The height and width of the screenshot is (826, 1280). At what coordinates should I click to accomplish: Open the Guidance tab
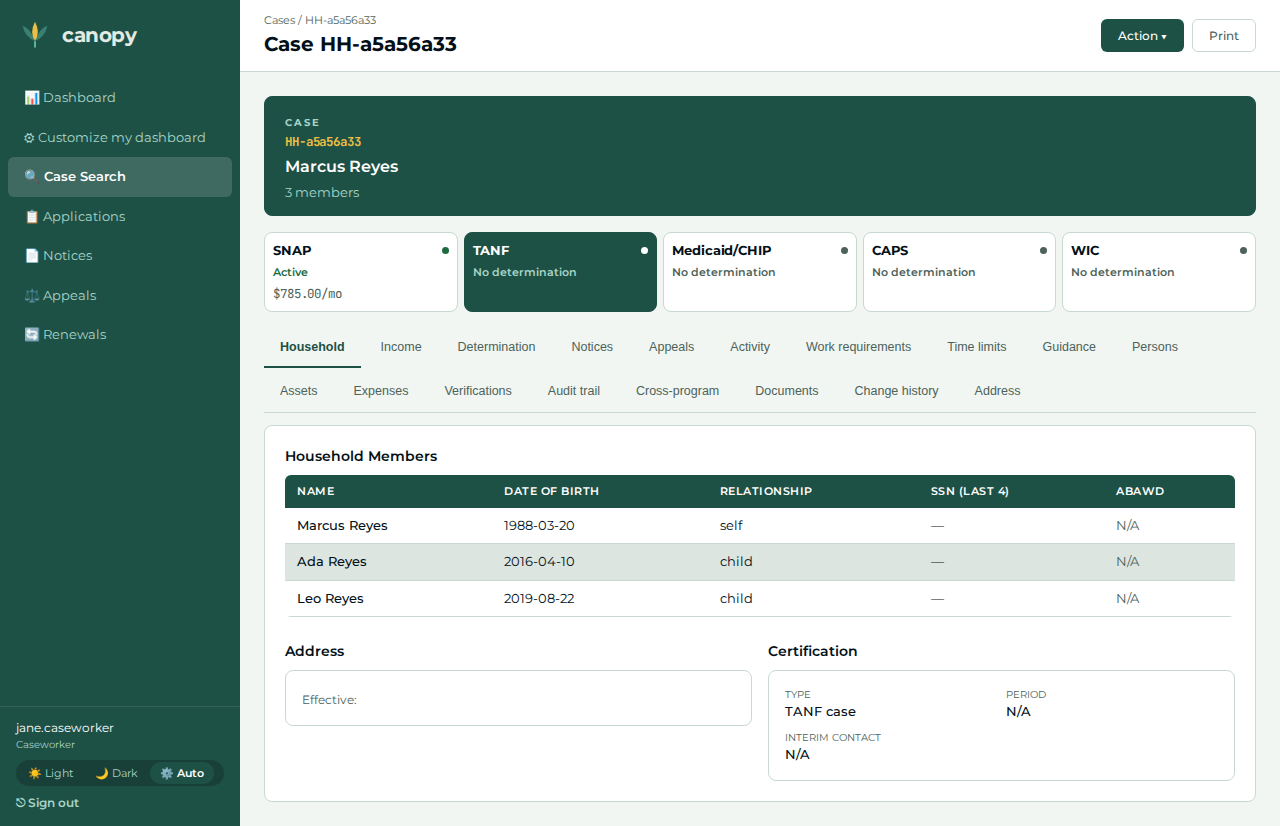(1069, 347)
